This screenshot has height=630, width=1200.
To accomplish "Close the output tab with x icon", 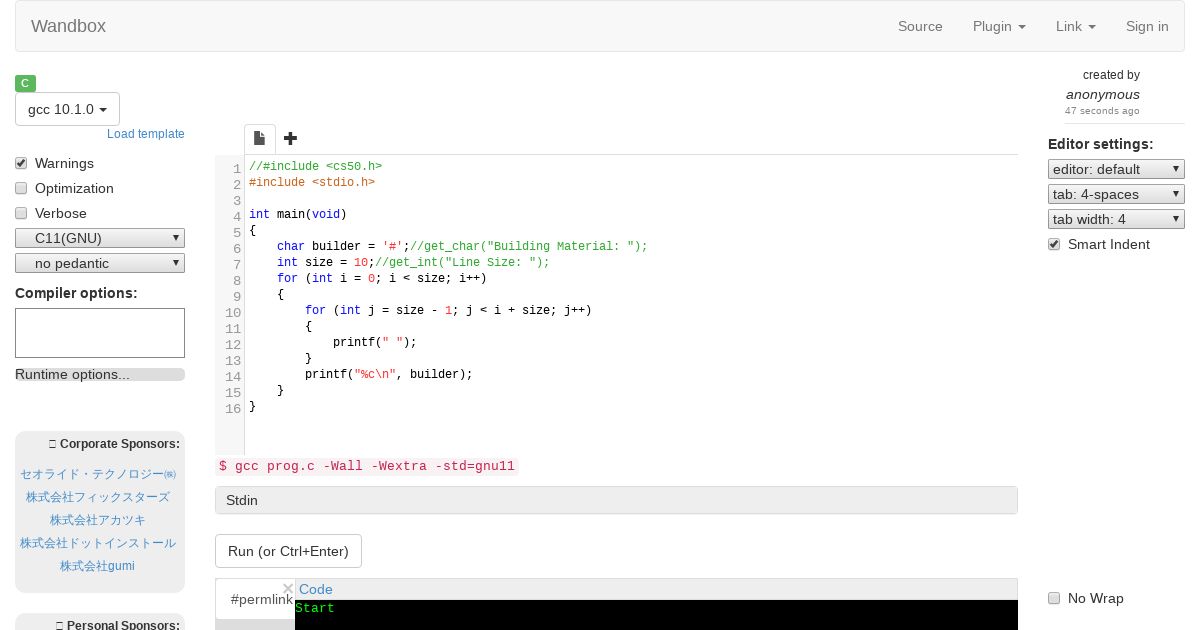I will [288, 589].
